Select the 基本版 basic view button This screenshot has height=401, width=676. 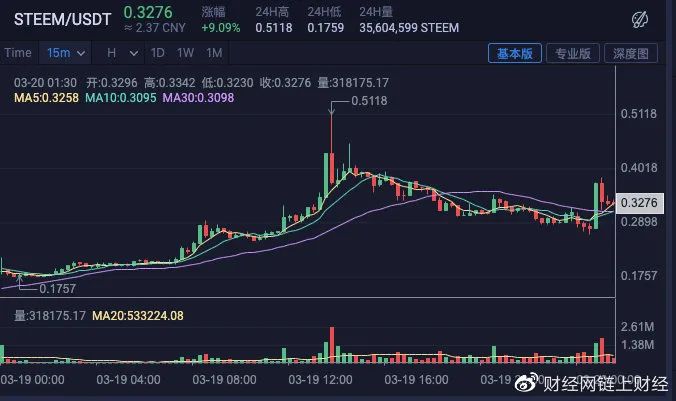click(x=515, y=53)
